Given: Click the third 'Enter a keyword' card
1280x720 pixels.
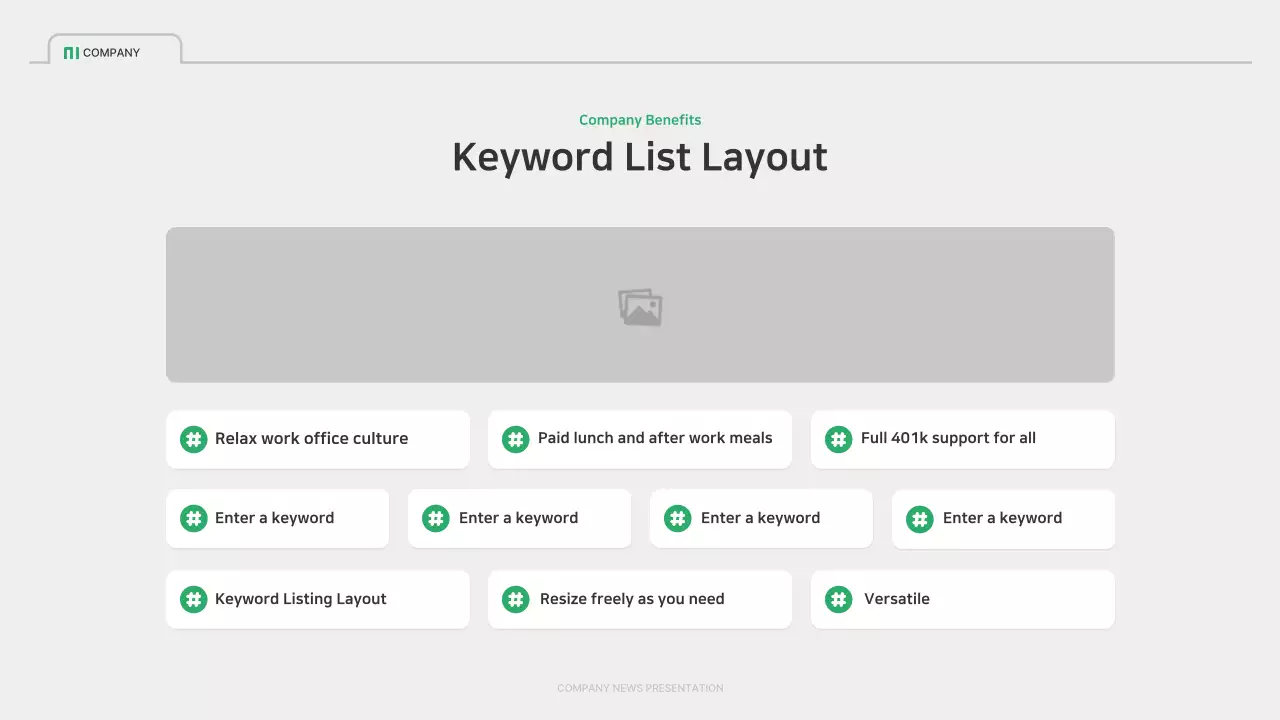Looking at the screenshot, I should [761, 518].
